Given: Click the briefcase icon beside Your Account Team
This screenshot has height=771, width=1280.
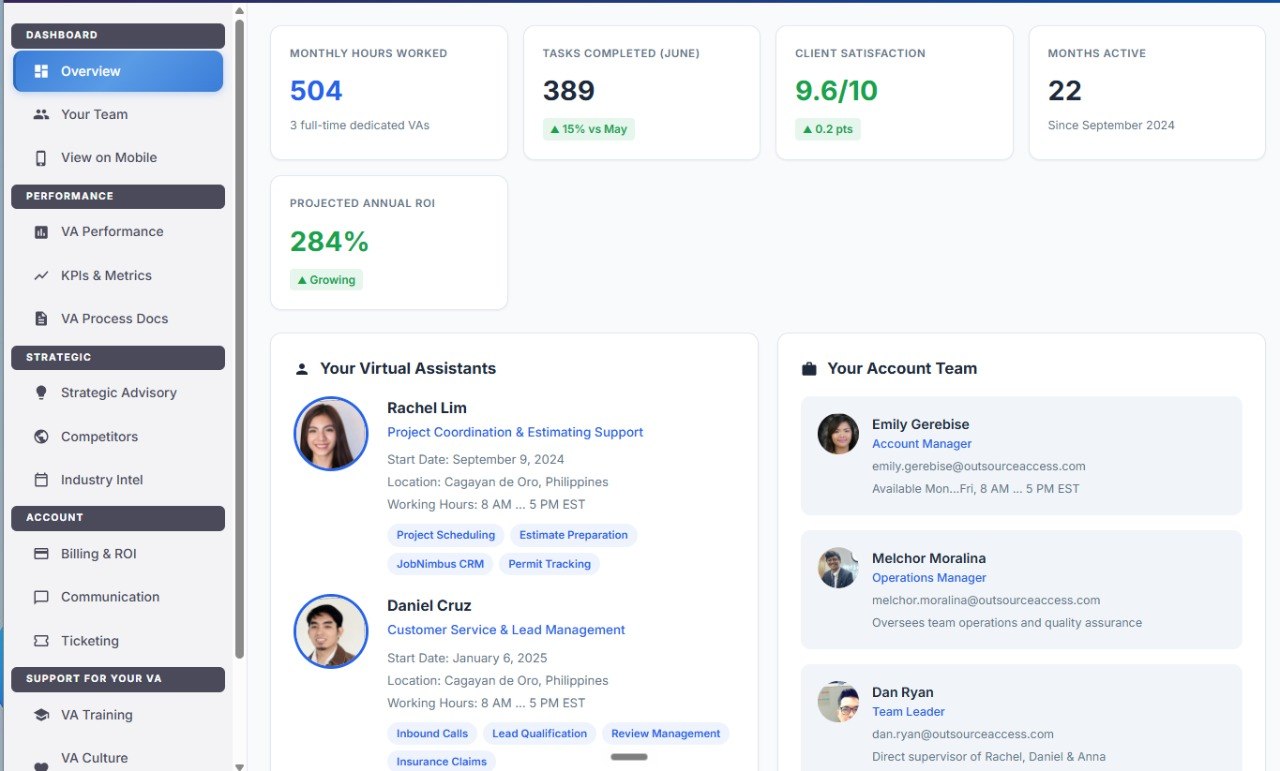Looking at the screenshot, I should (x=809, y=369).
